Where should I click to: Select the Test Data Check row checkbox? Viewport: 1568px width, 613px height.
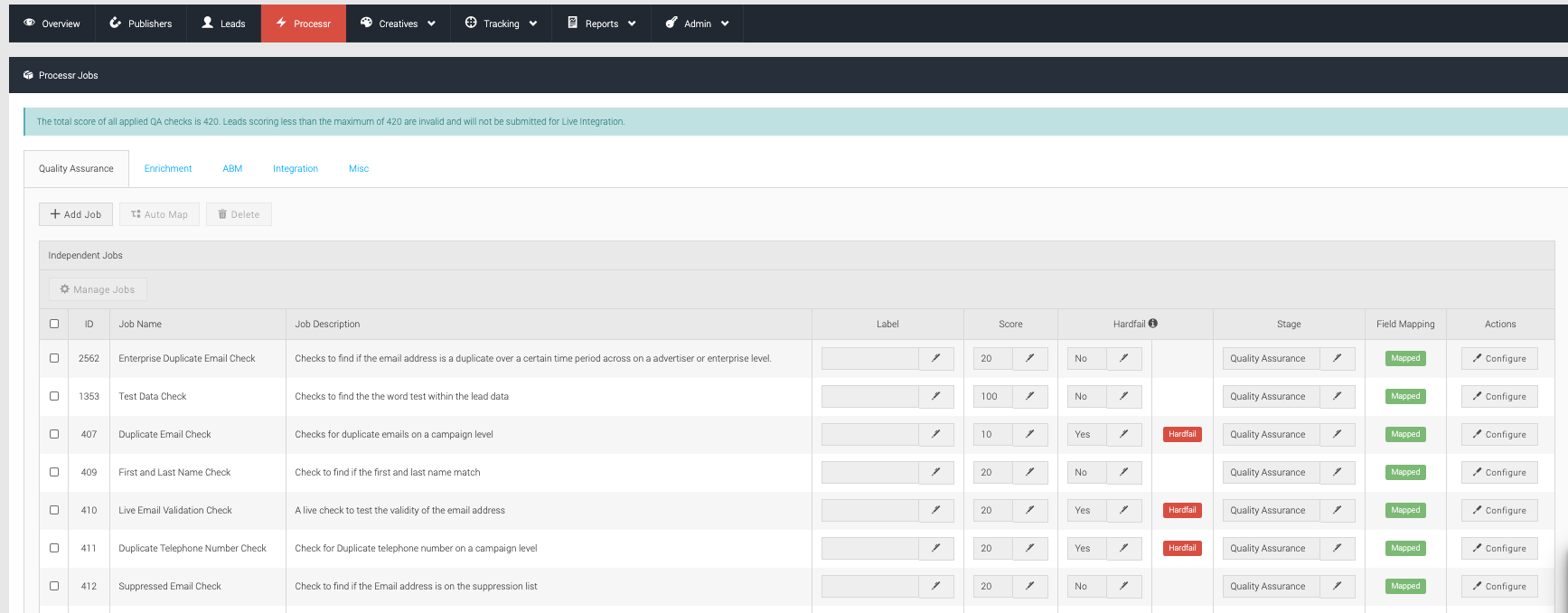[x=54, y=396]
